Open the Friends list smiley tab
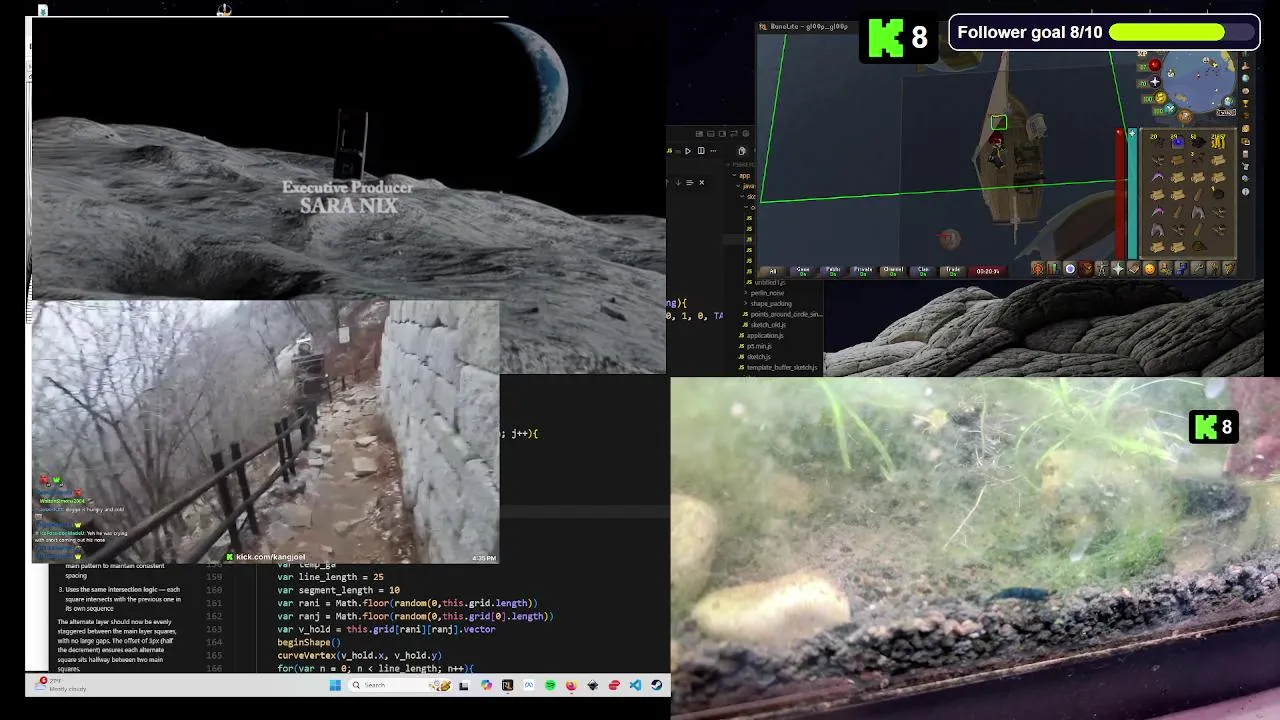Image resolution: width=1280 pixels, height=720 pixels. [1150, 268]
